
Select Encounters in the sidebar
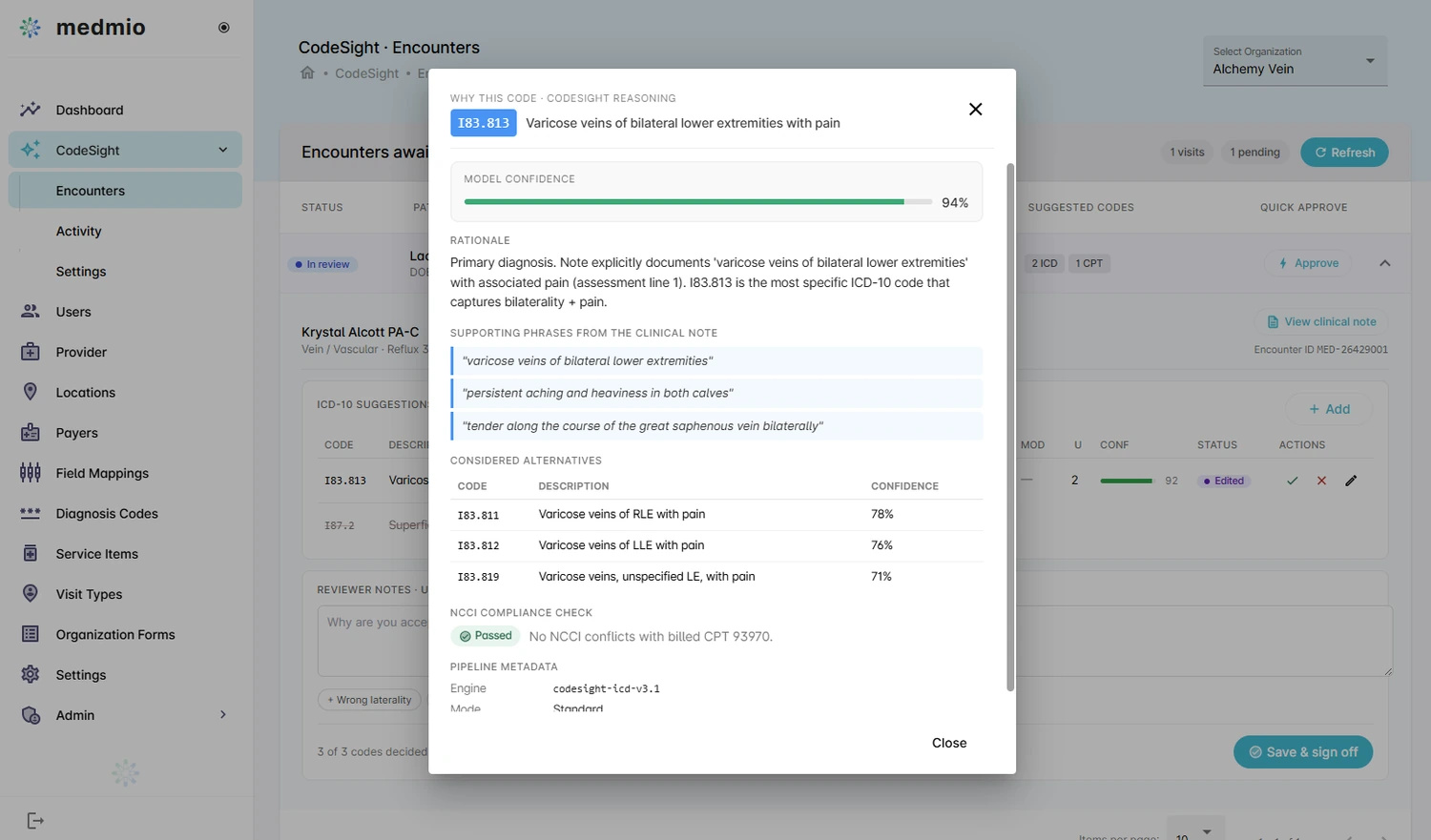click(125, 191)
